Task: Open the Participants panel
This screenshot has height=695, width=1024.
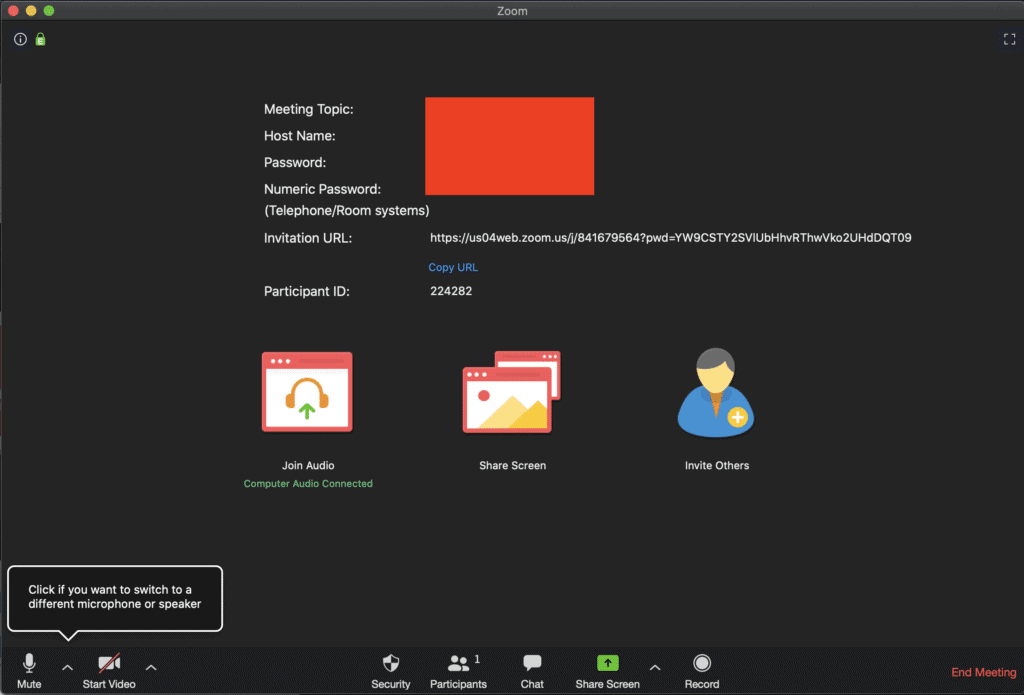Action: [458, 670]
